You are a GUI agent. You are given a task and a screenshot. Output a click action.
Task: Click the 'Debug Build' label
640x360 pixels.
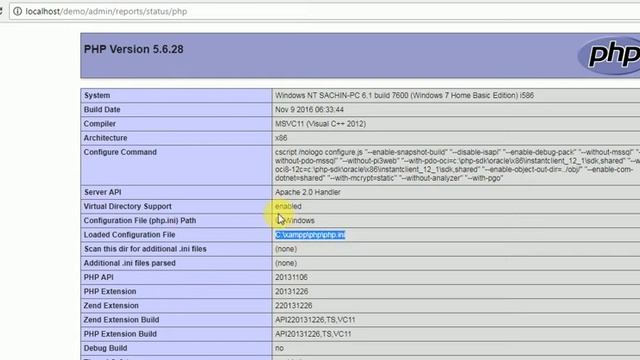105,348
